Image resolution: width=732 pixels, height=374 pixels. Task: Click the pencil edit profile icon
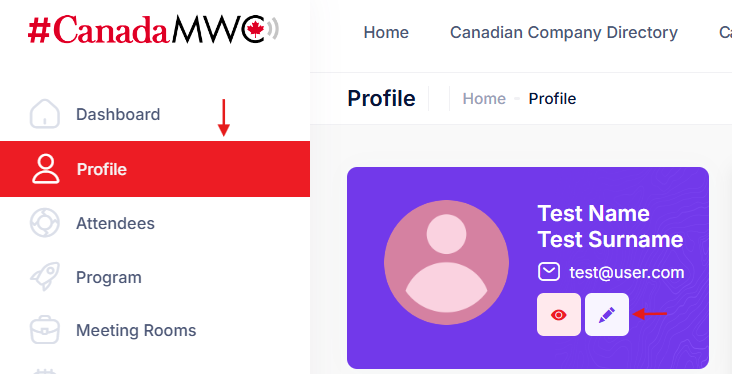click(607, 315)
